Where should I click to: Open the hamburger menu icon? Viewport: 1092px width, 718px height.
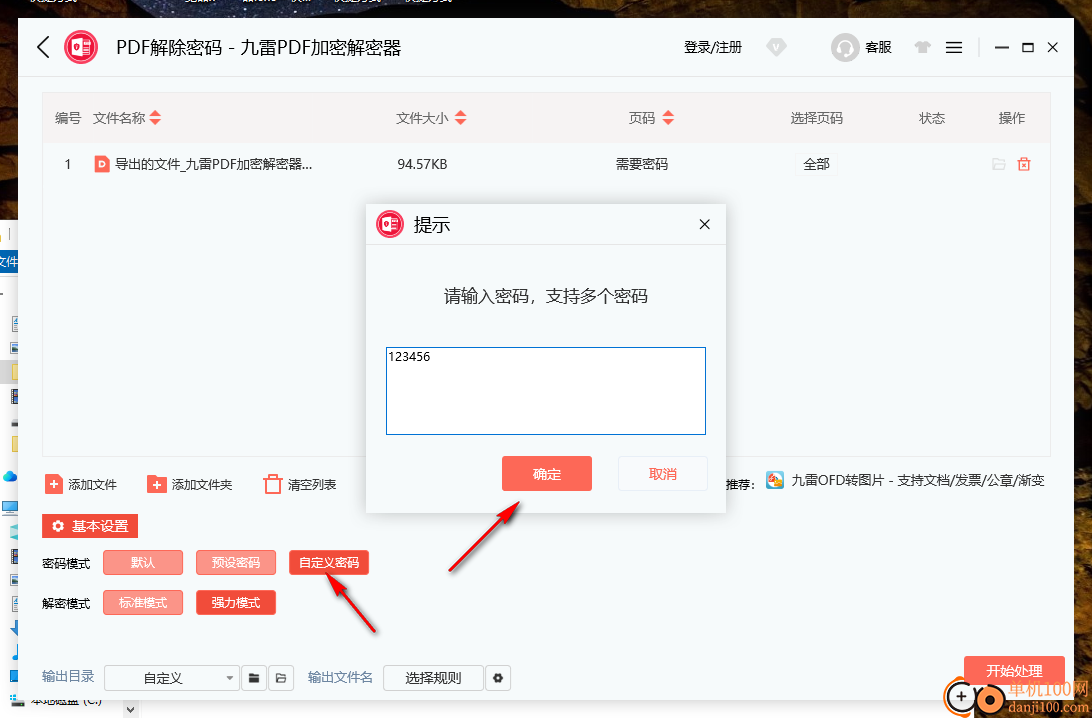pyautogui.click(x=954, y=47)
